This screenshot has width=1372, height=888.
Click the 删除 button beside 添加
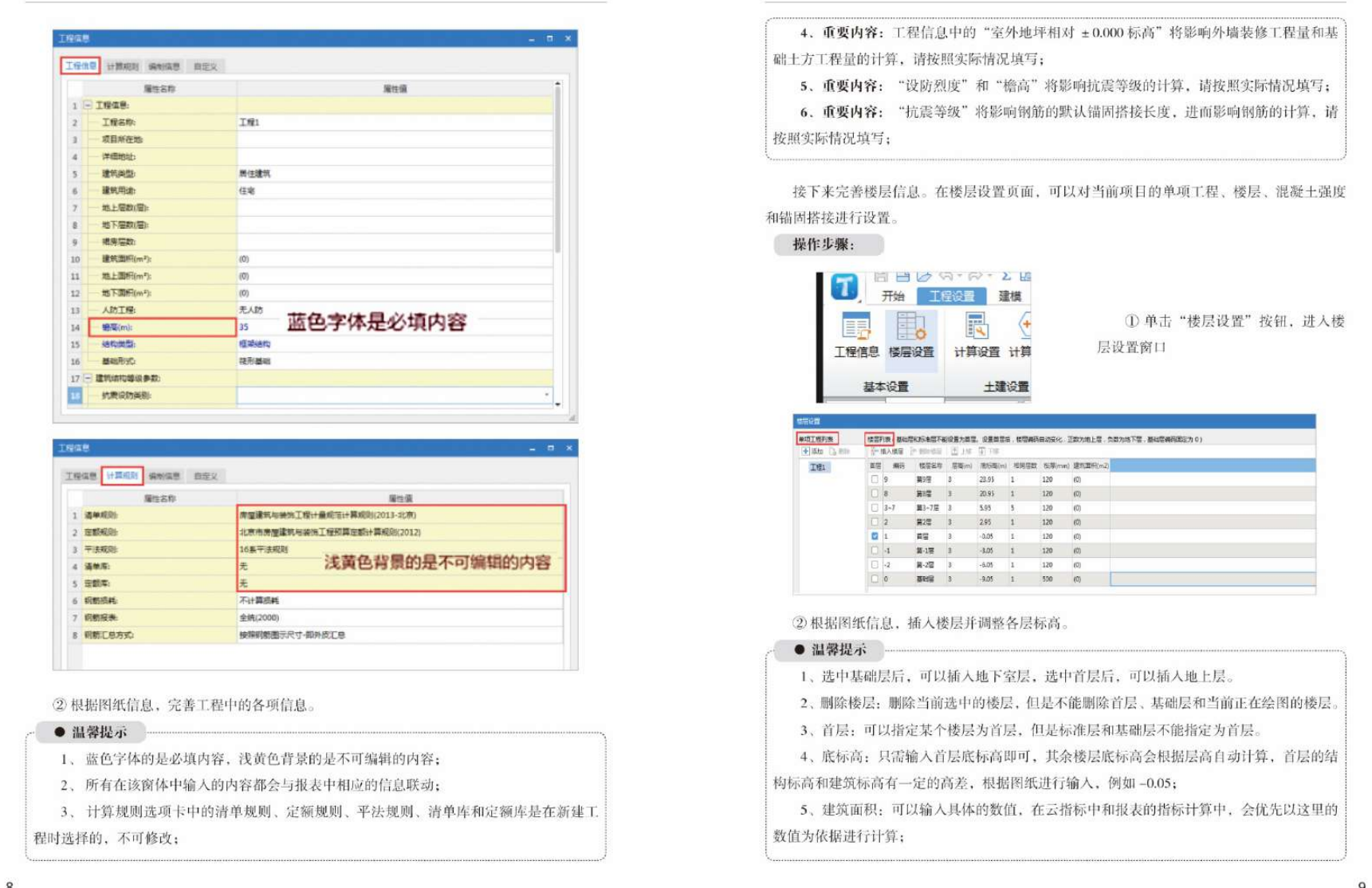point(840,451)
